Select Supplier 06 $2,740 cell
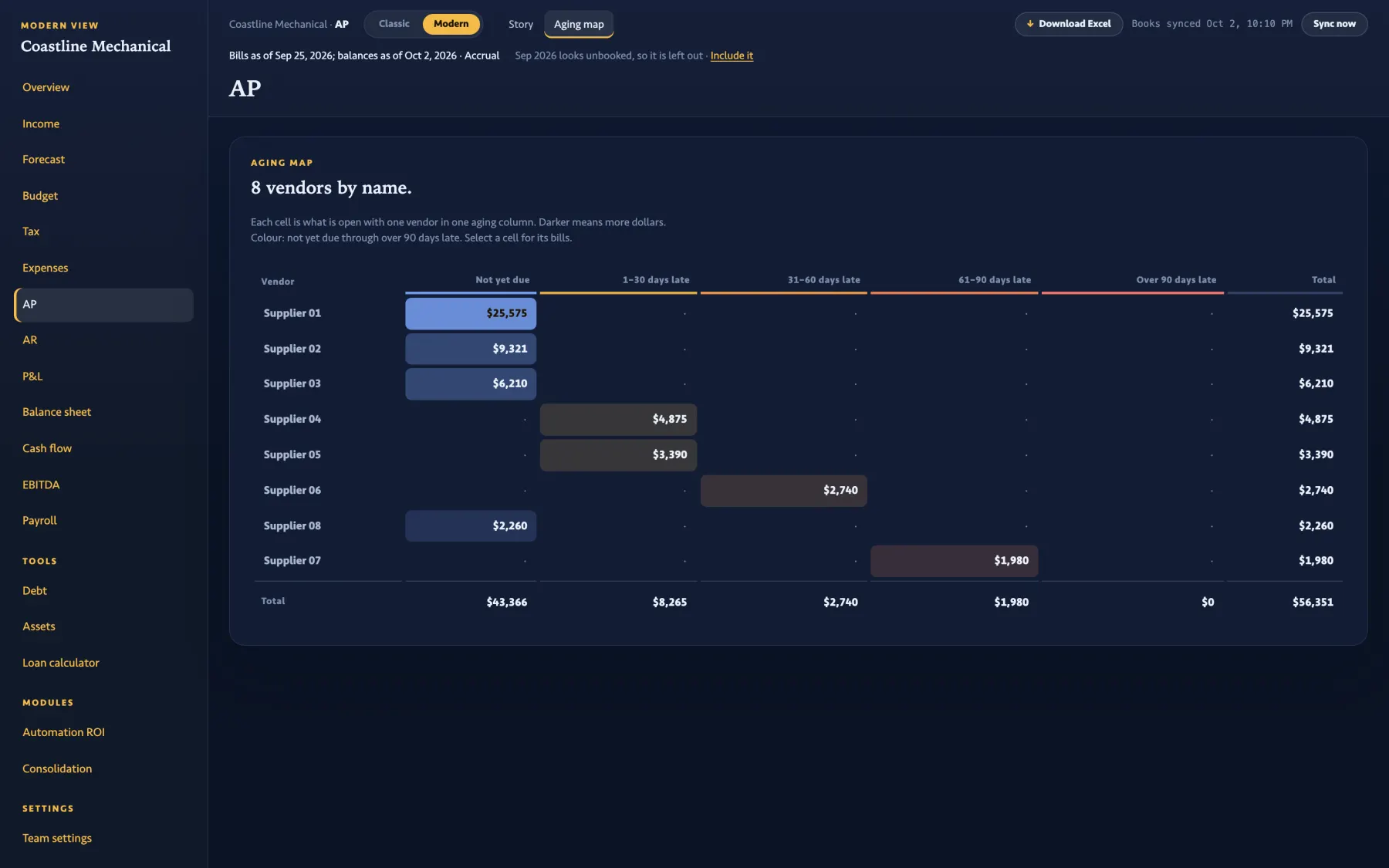This screenshot has width=1389, height=868. [783, 490]
